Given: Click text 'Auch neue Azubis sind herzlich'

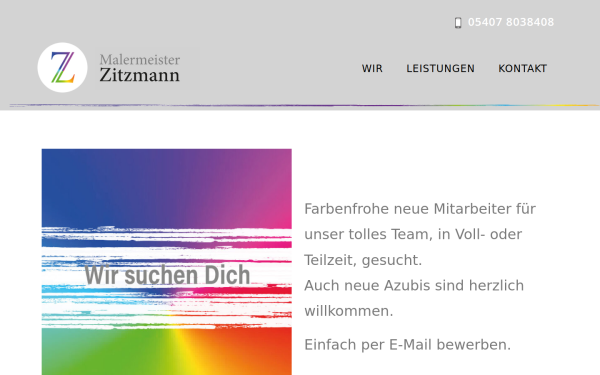Looking at the screenshot, I should [414, 285].
